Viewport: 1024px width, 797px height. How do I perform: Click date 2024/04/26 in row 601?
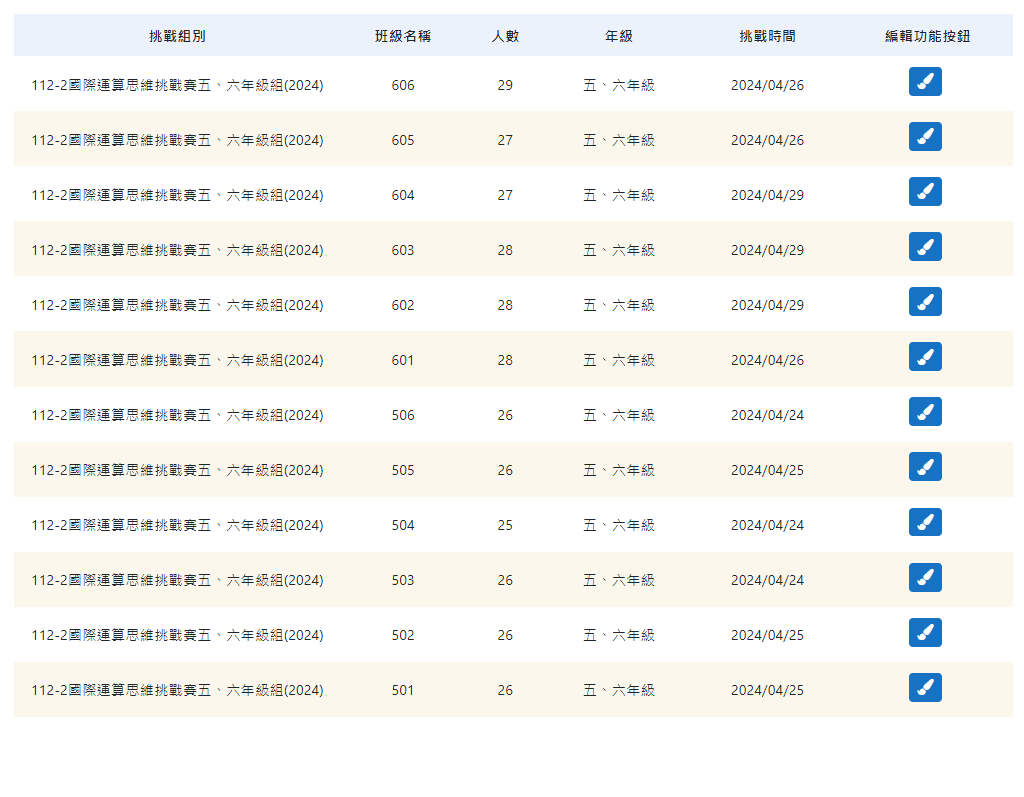point(767,360)
